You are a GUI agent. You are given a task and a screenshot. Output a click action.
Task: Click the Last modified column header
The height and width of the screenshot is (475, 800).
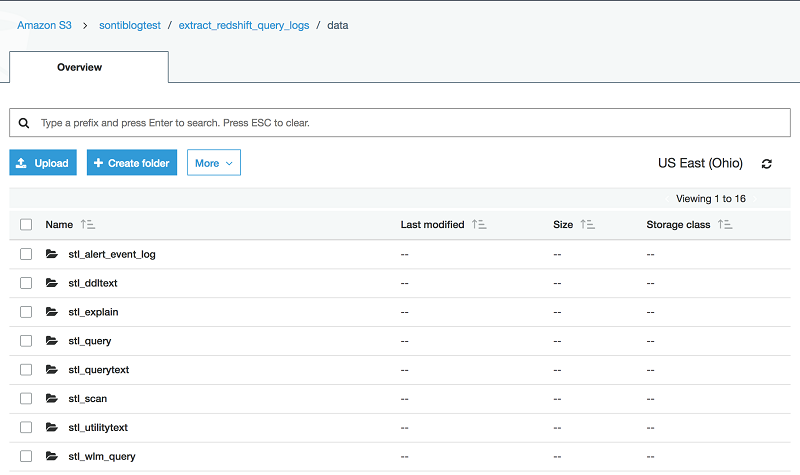click(432, 224)
